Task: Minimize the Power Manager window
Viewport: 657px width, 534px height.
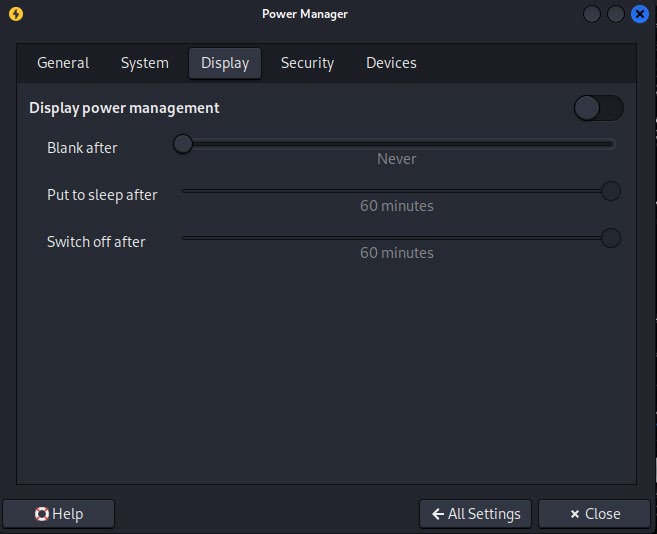Action: 593,14
